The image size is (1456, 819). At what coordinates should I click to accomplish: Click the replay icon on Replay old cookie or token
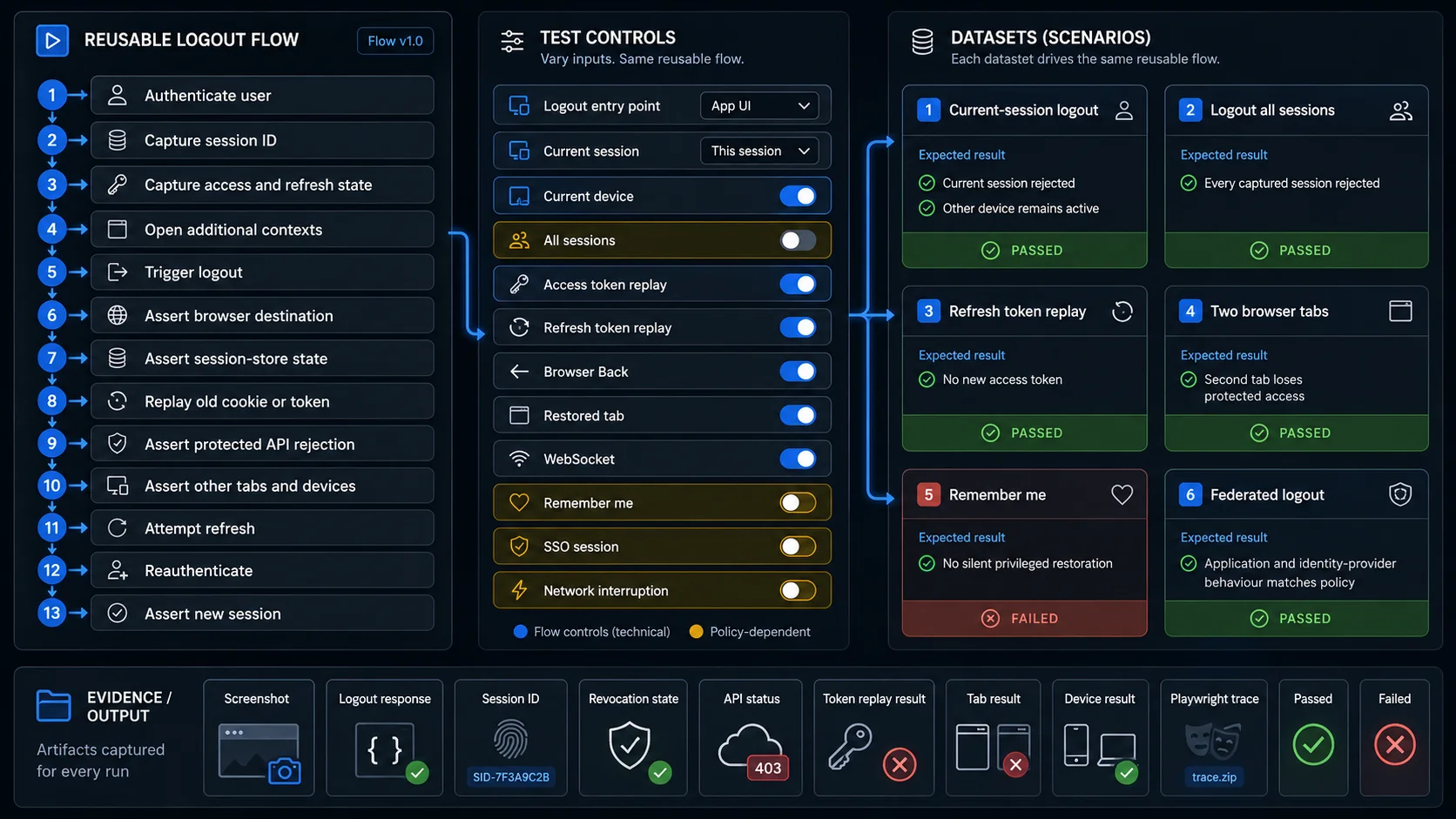(x=118, y=401)
